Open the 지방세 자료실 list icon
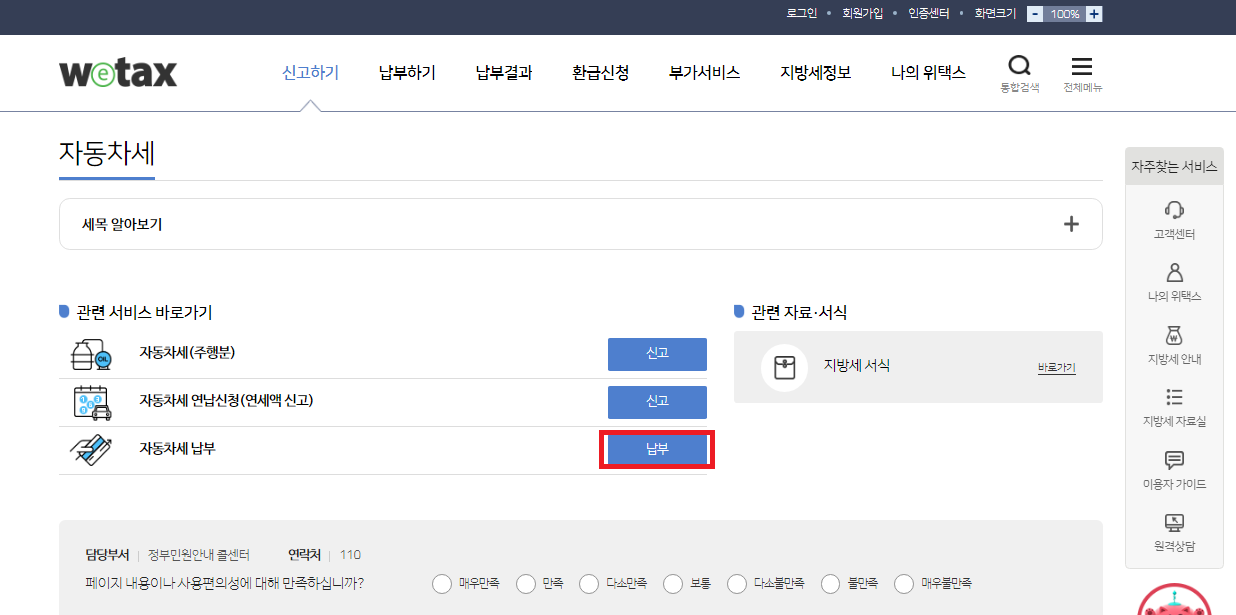This screenshot has height=615, width=1236. click(x=1174, y=396)
